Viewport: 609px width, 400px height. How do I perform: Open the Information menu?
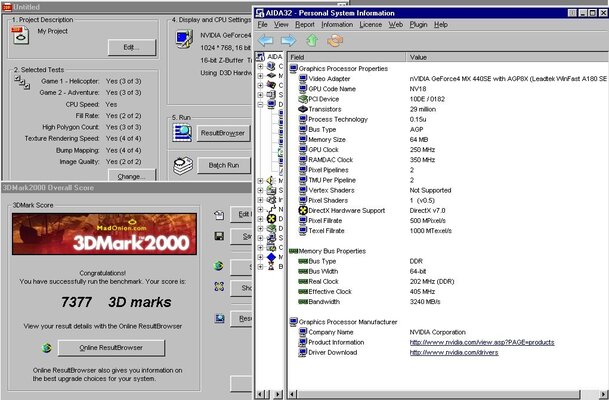click(337, 24)
